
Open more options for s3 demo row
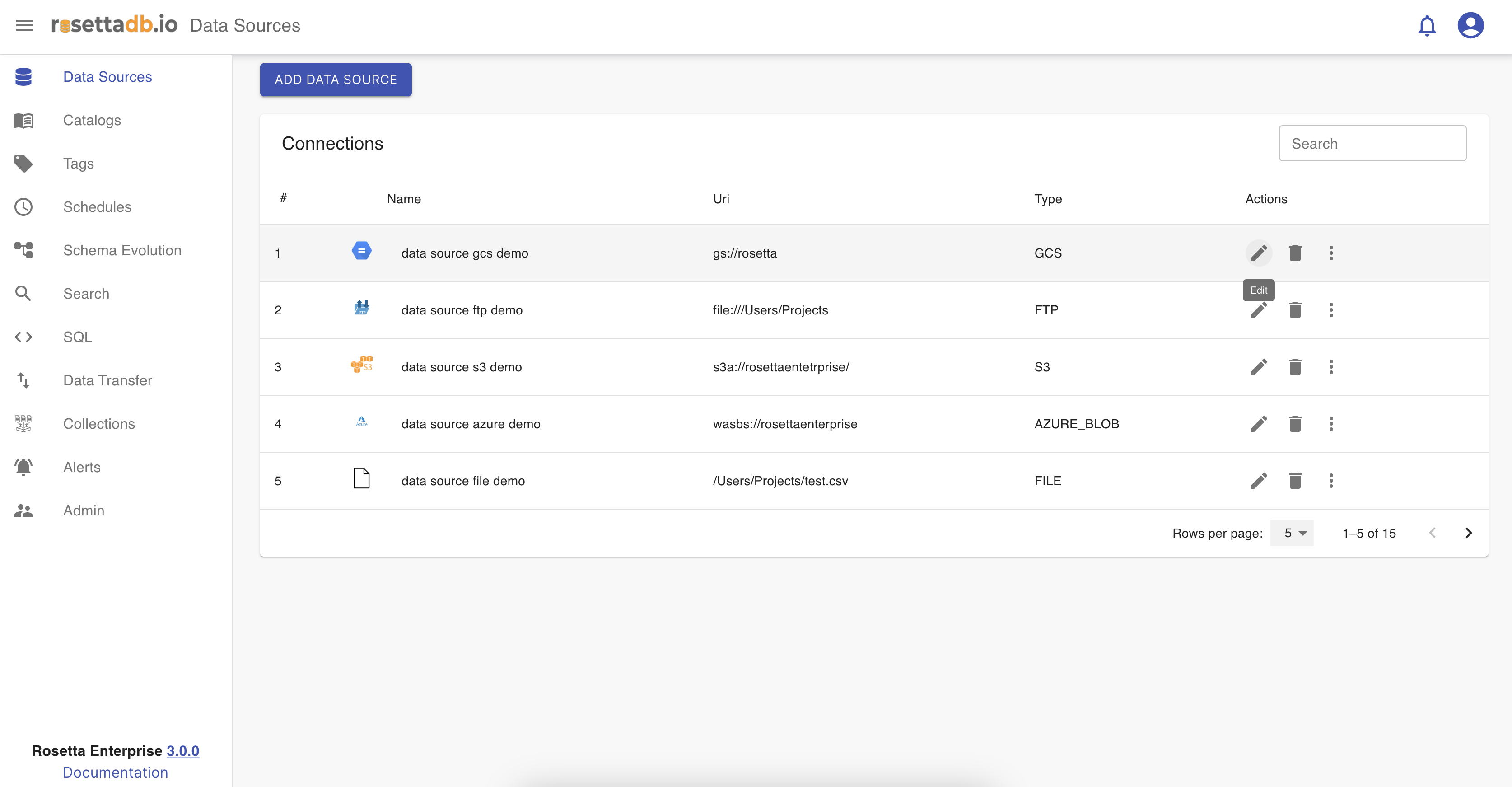[1330, 367]
